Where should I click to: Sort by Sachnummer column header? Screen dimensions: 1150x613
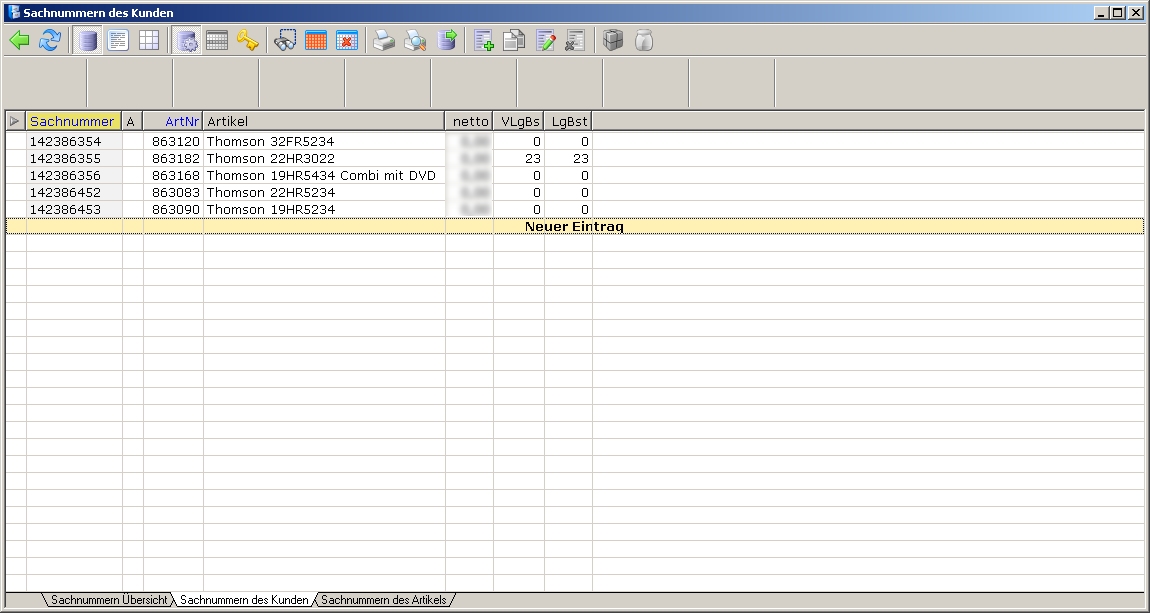72,121
